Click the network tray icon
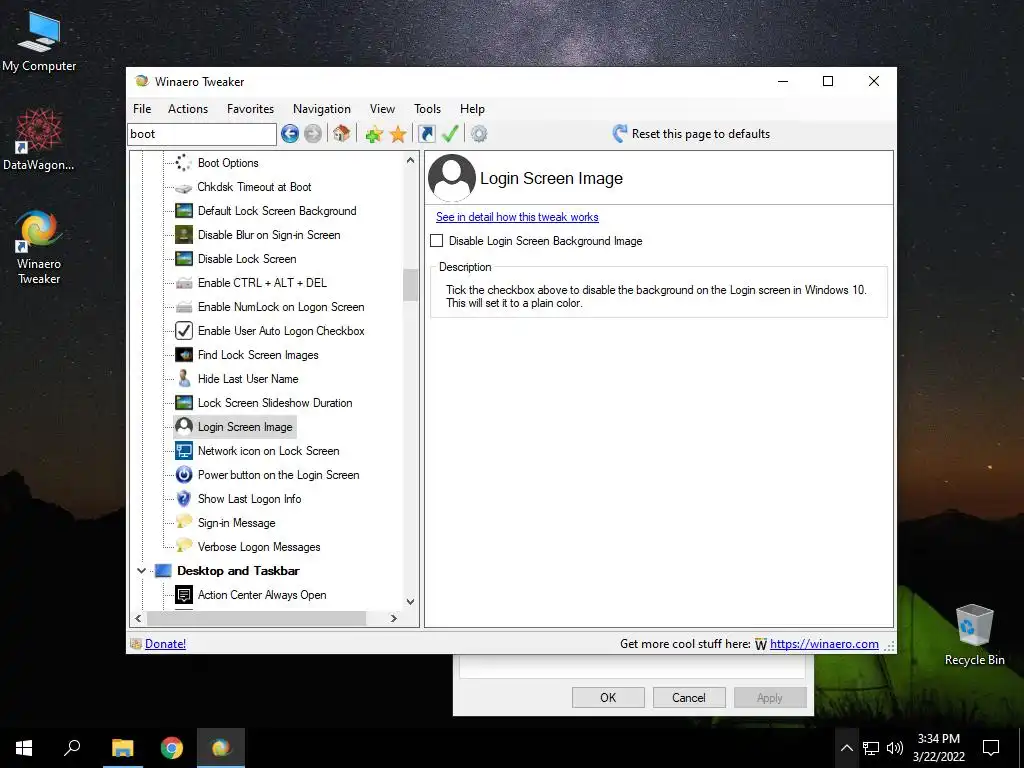 point(871,748)
